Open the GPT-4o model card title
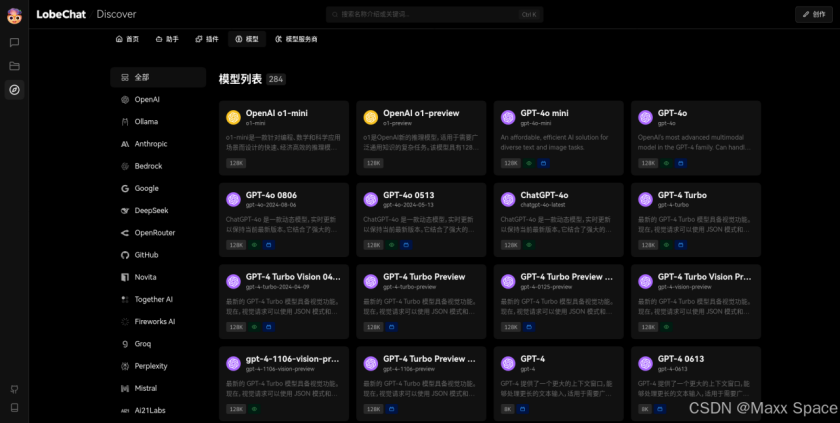 pos(672,113)
